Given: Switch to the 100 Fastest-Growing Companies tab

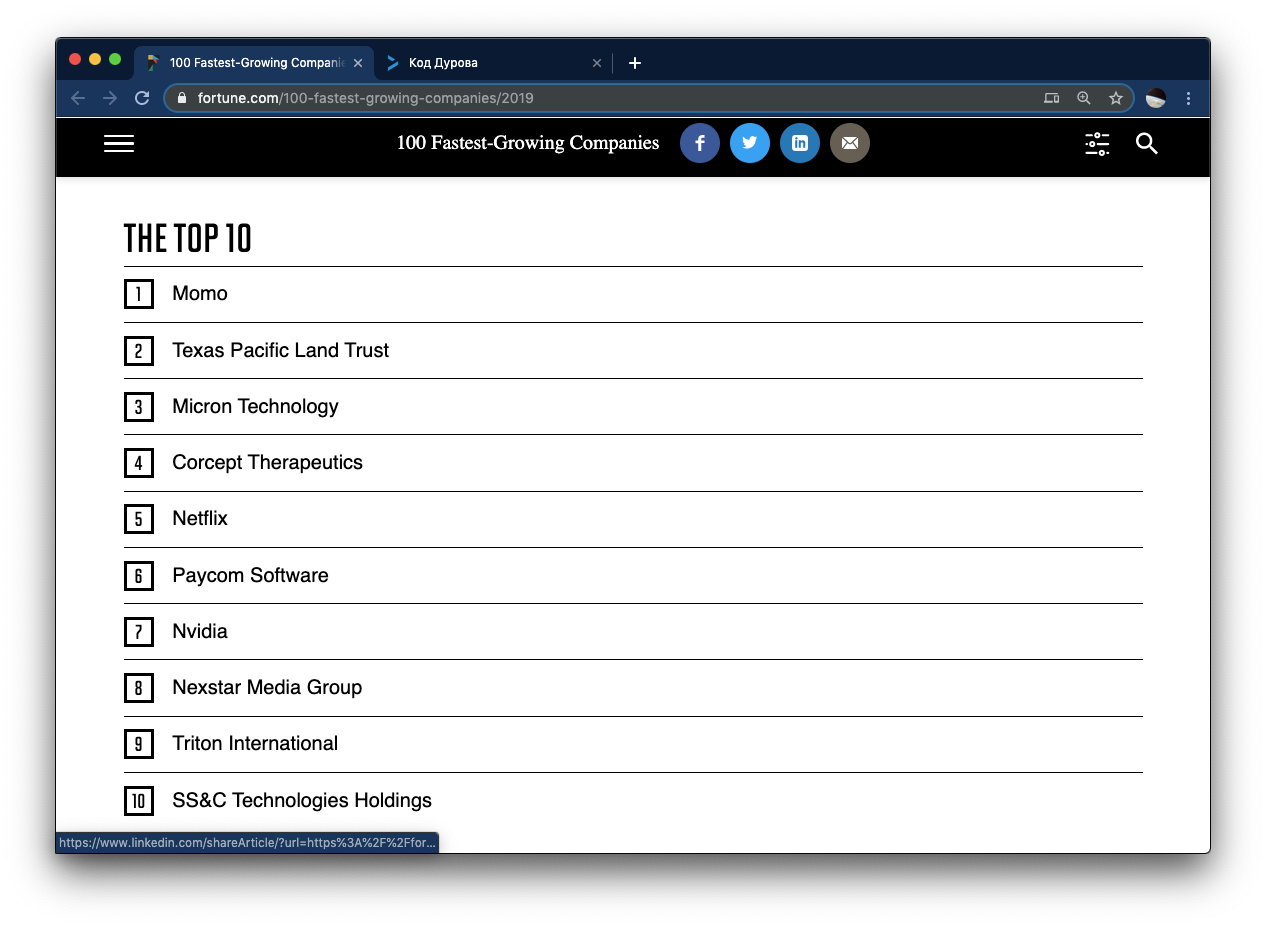Looking at the screenshot, I should [x=254, y=62].
